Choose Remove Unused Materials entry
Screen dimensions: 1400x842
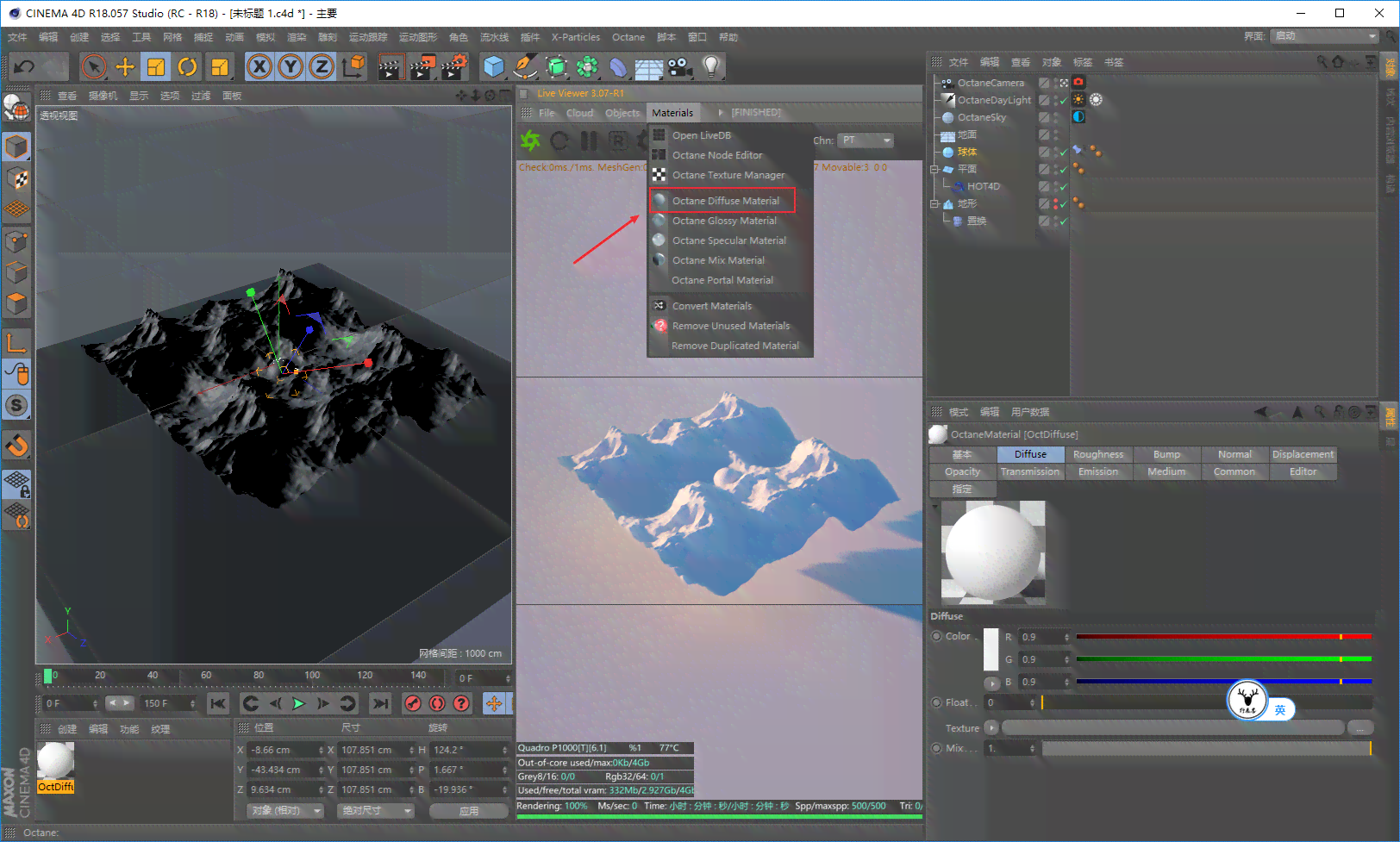coord(731,326)
